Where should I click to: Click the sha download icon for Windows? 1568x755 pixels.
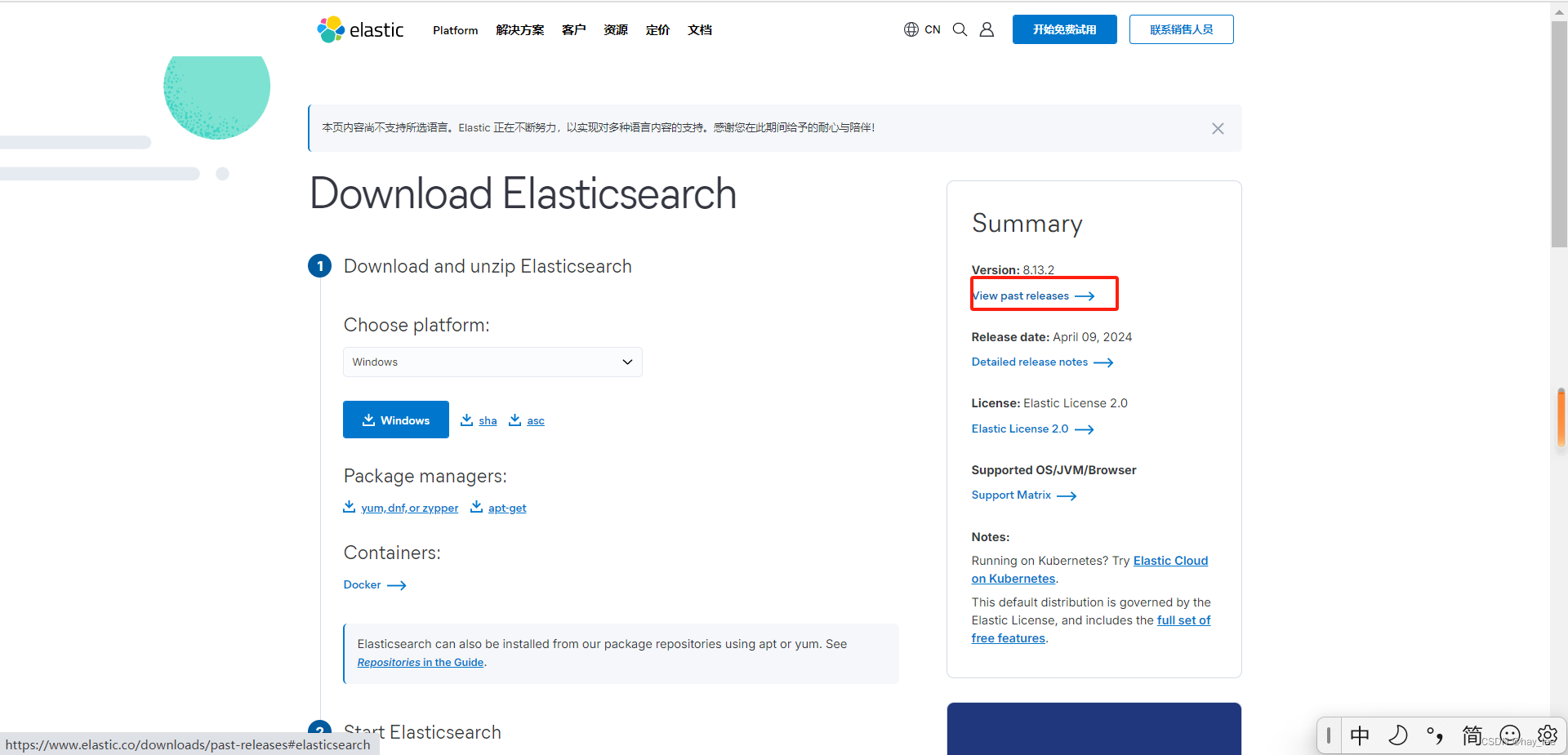[466, 420]
